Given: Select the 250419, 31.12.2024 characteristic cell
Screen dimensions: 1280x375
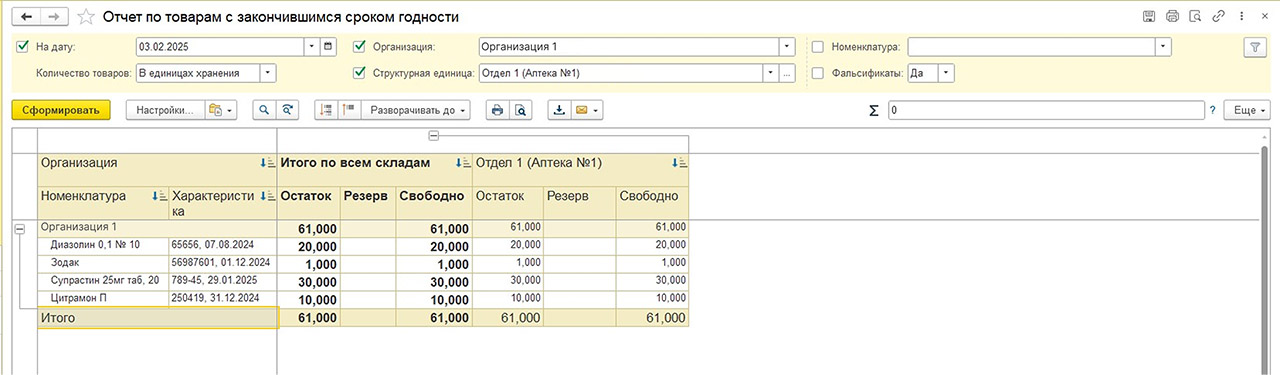Looking at the screenshot, I should (223, 298).
